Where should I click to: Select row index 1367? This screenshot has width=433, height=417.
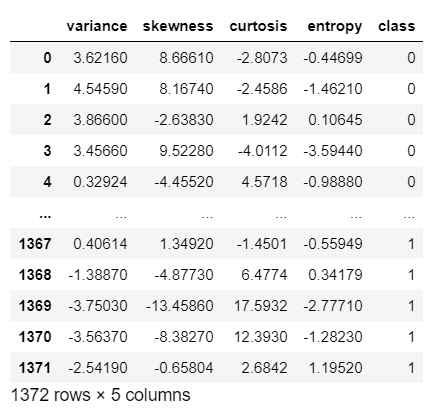click(x=35, y=244)
